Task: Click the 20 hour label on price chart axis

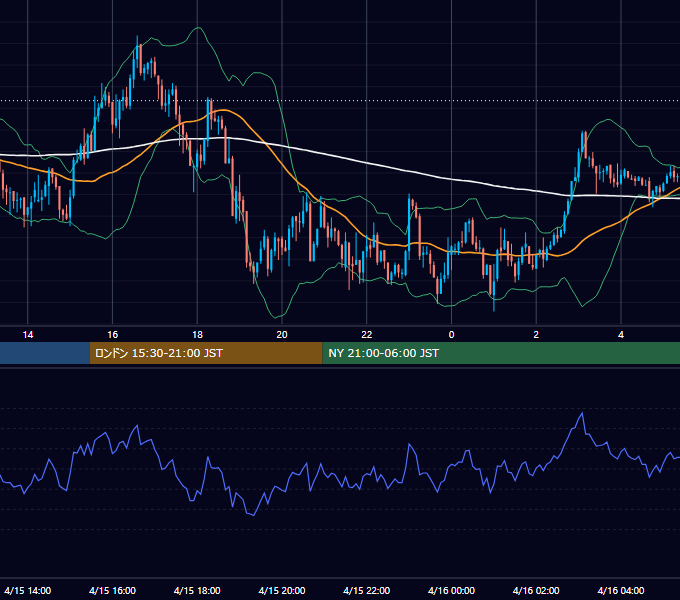Action: point(282,335)
